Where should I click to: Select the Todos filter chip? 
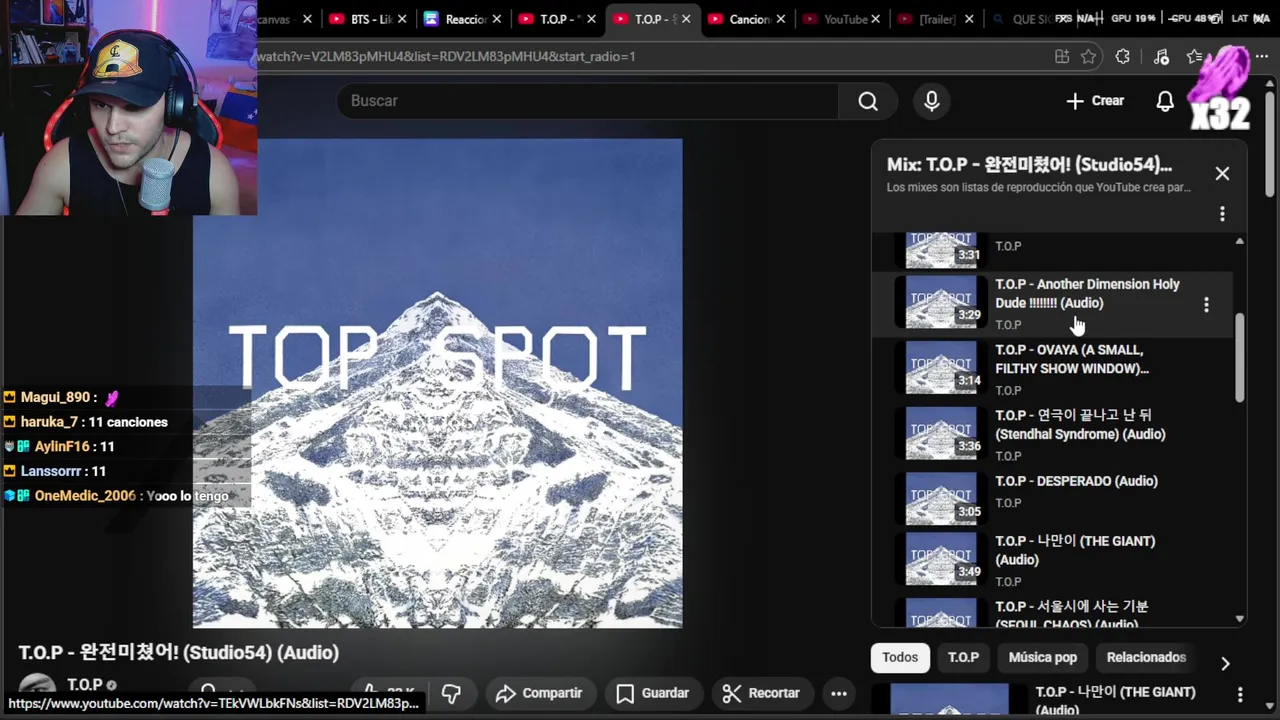pyautogui.click(x=899, y=657)
